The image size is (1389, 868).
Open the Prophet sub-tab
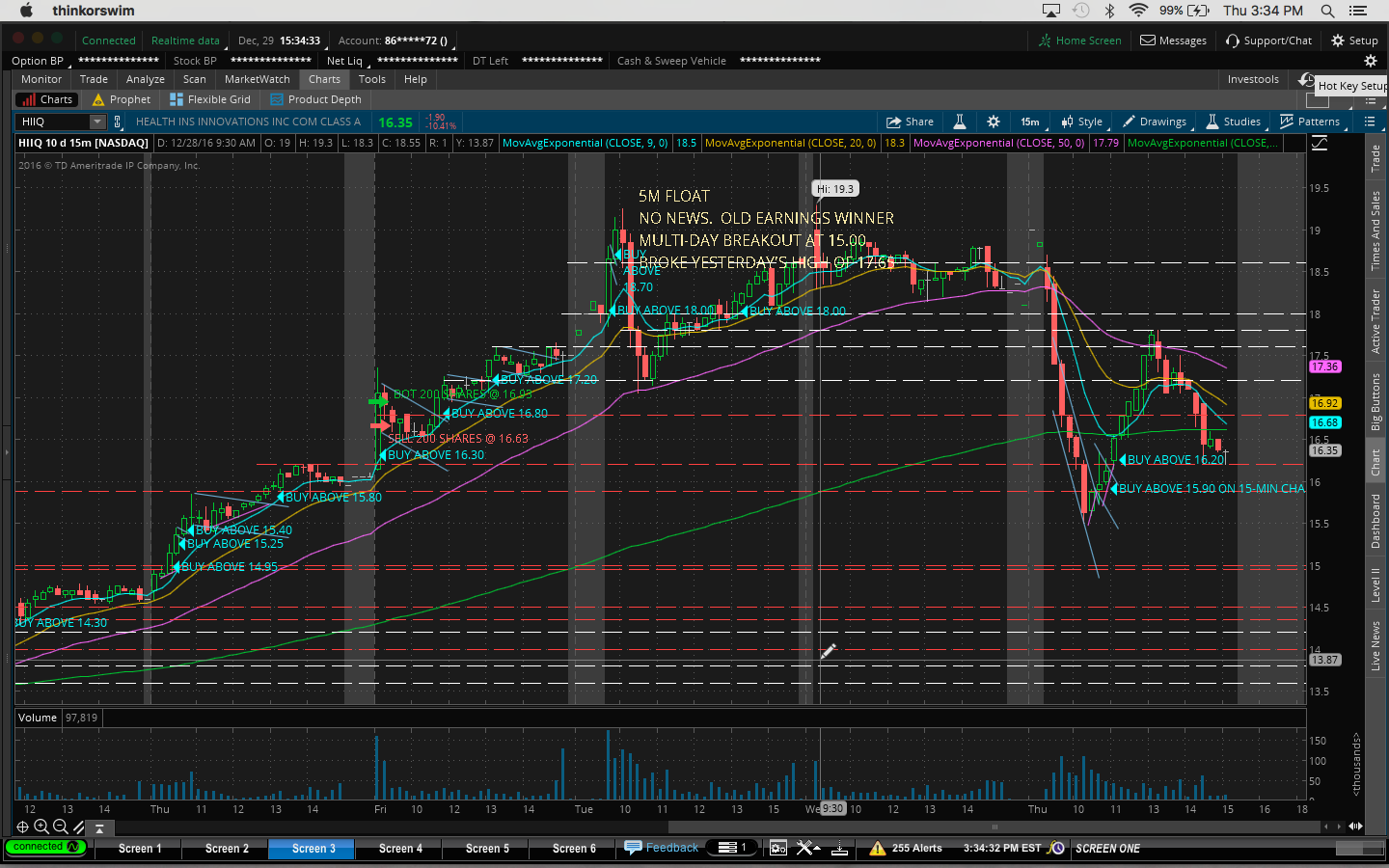(122, 99)
